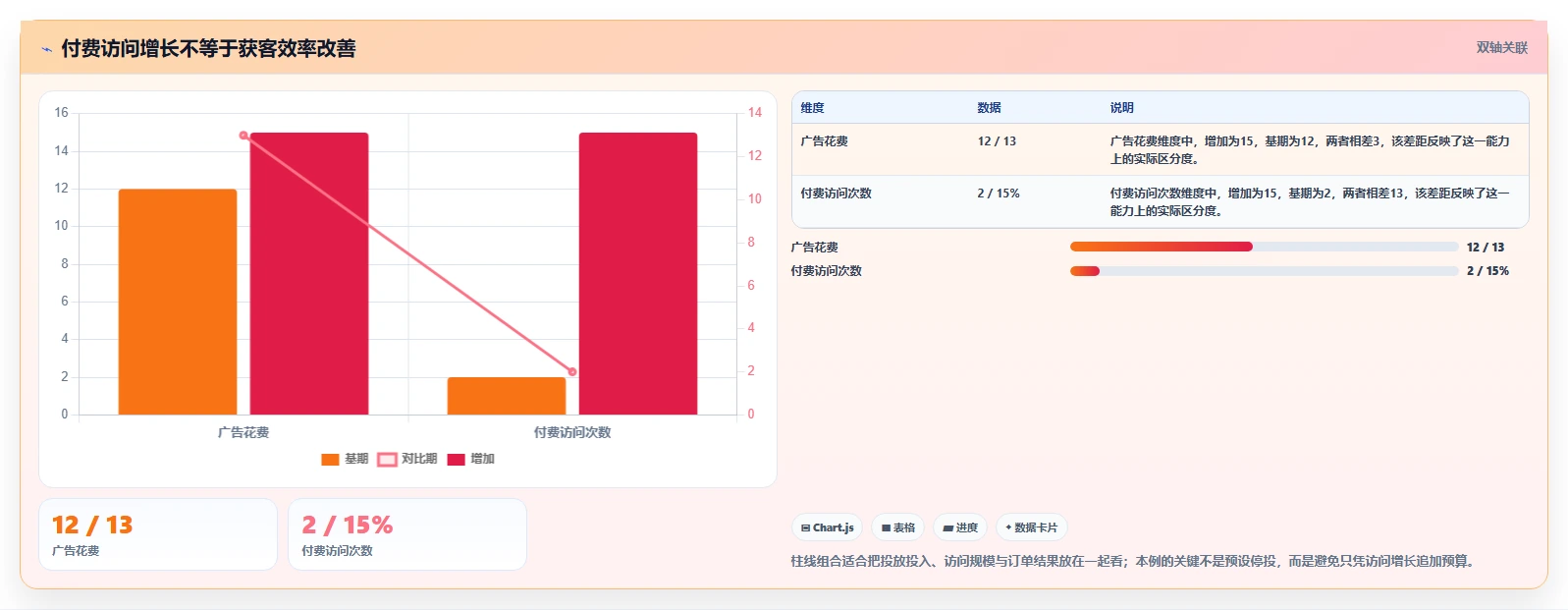Click the footer note starting with 柱线组合适合

pyautogui.click(x=1135, y=562)
